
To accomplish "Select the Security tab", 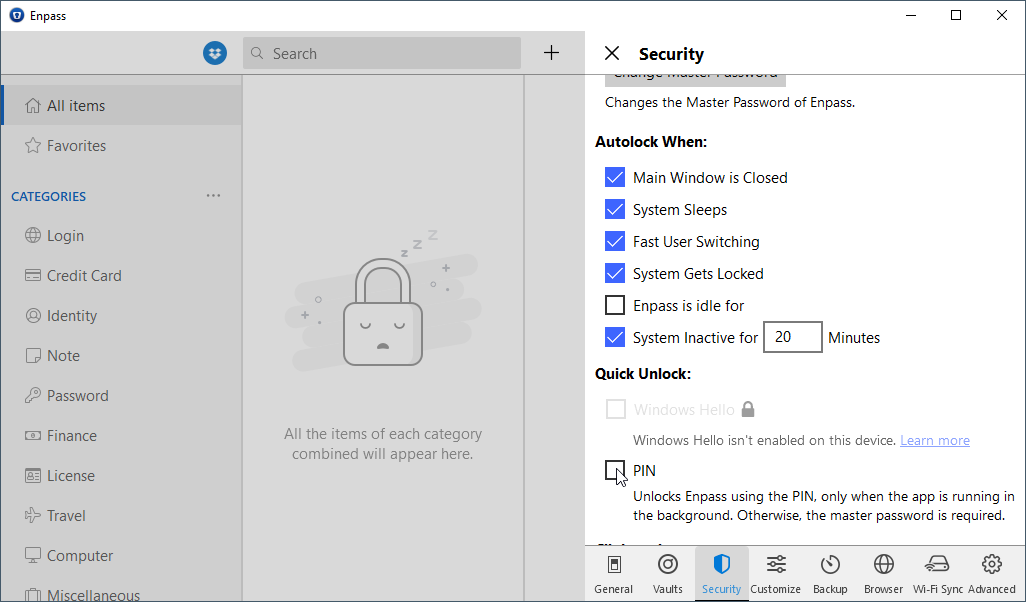I will pos(721,574).
